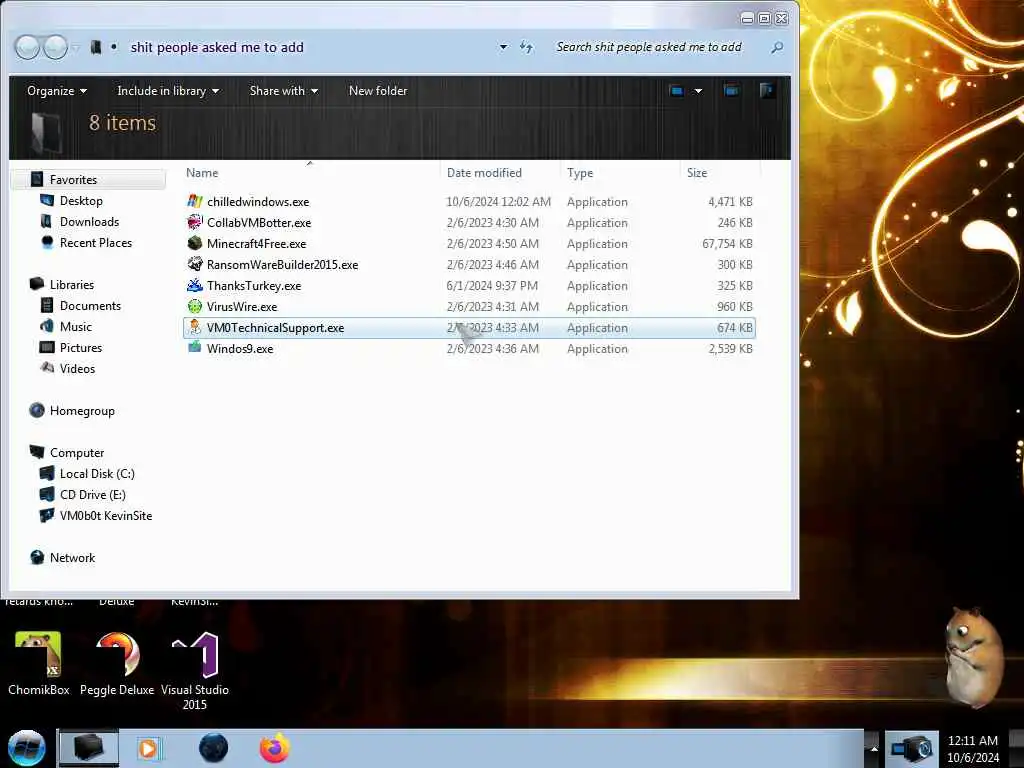
Task: Click the Favorites header in sidebar
Action: [73, 180]
